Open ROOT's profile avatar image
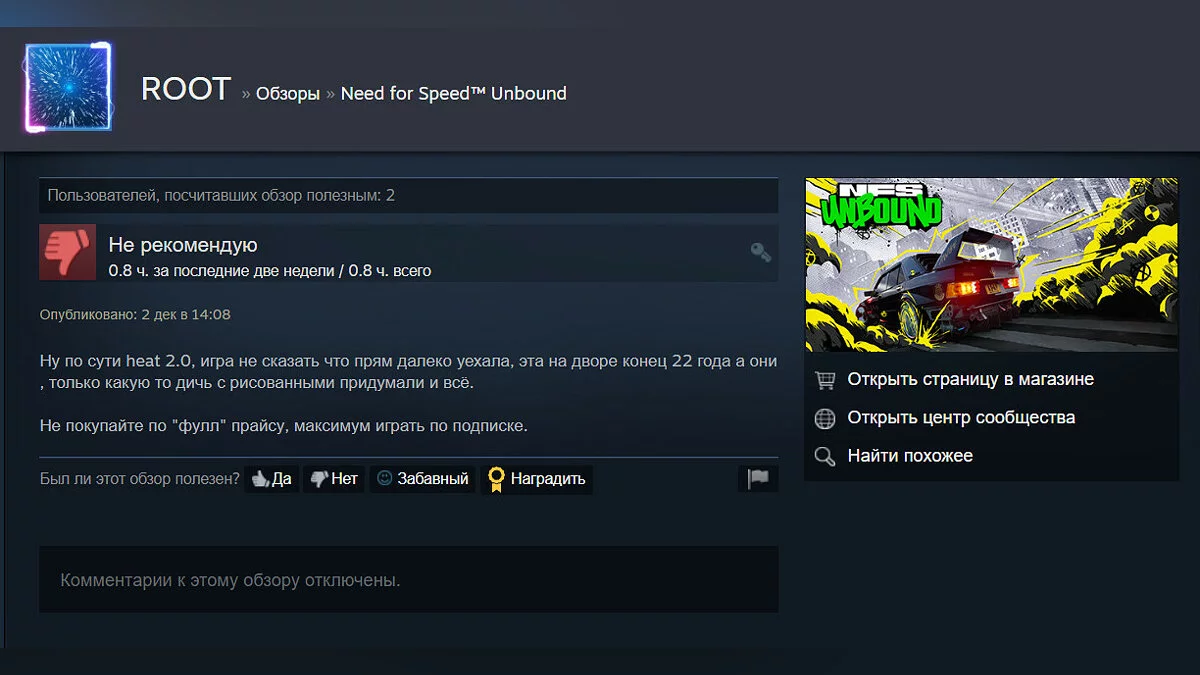This screenshot has height=675, width=1200. [x=68, y=88]
